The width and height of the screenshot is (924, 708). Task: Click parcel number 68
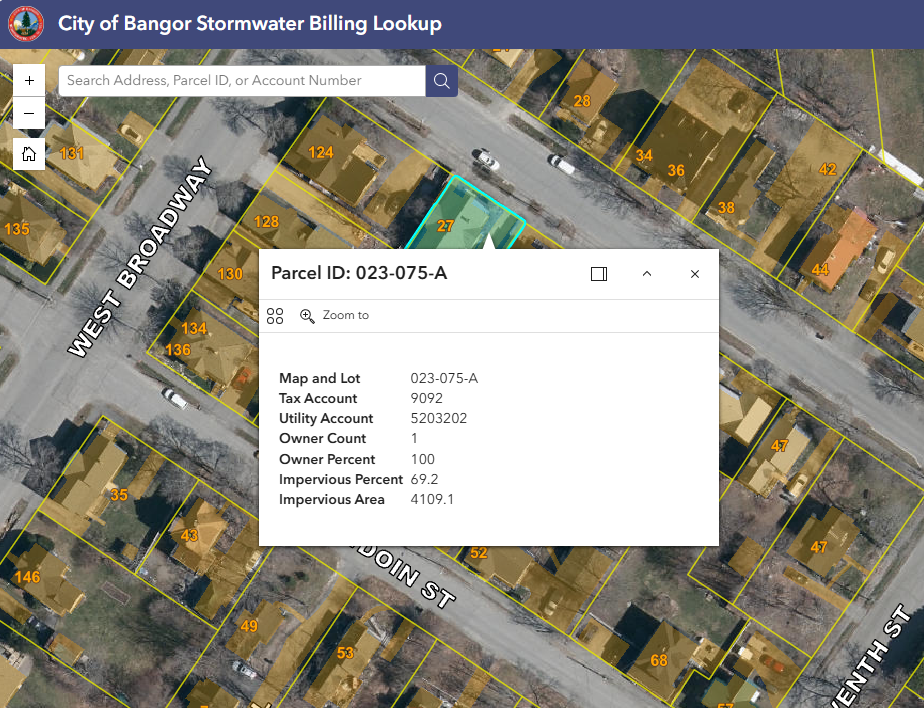coord(659,660)
